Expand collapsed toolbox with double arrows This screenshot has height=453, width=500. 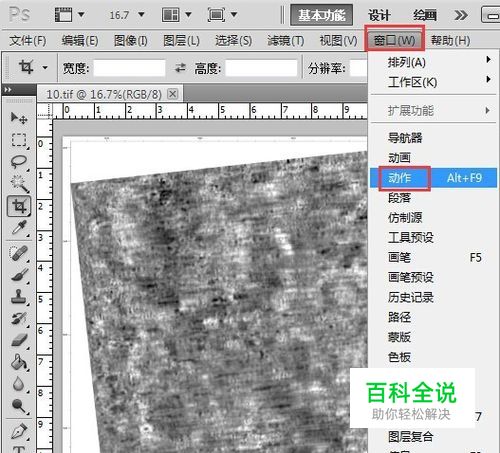[x=8, y=90]
